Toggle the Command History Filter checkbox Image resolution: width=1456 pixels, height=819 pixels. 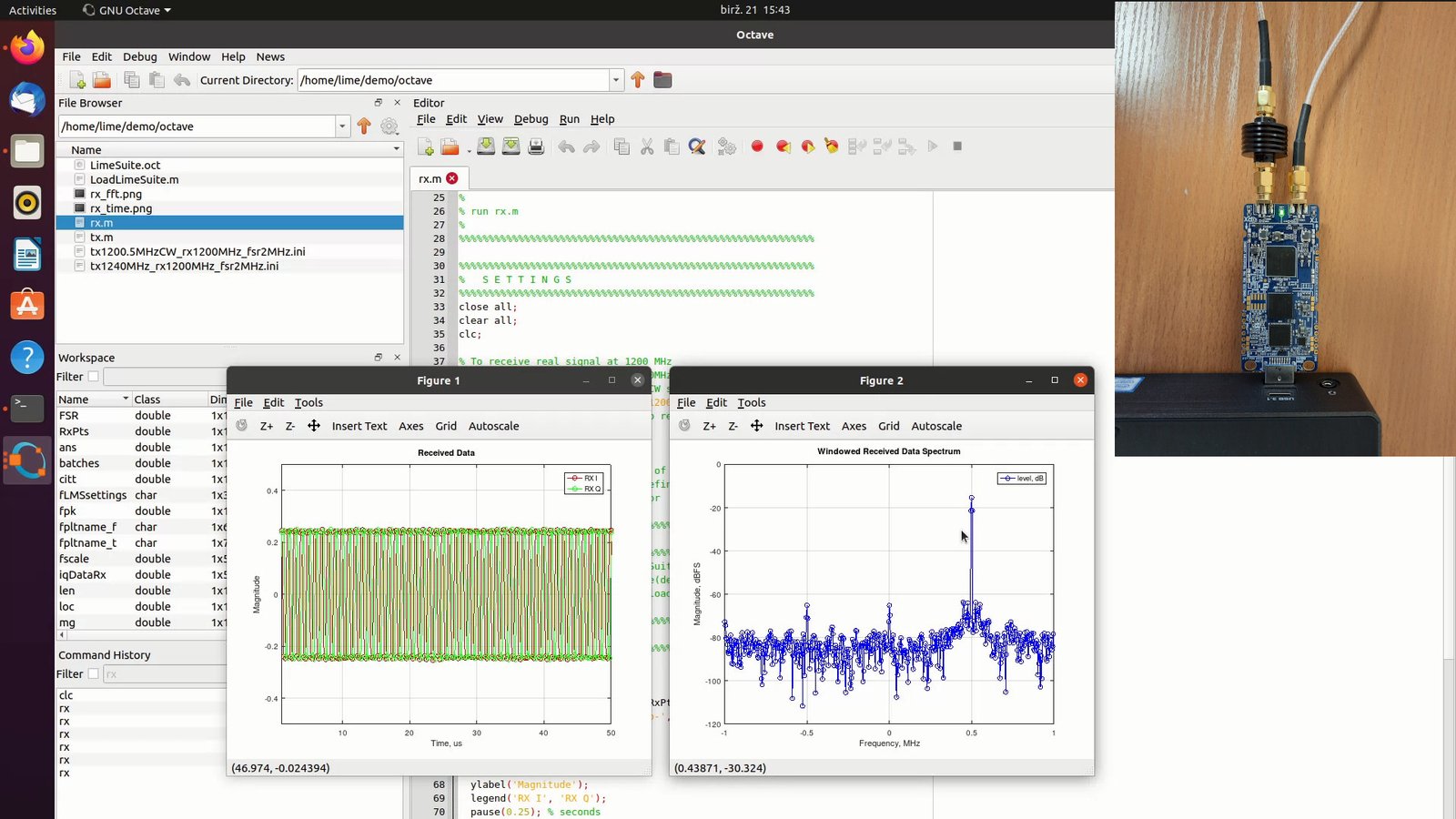pyautogui.click(x=93, y=674)
